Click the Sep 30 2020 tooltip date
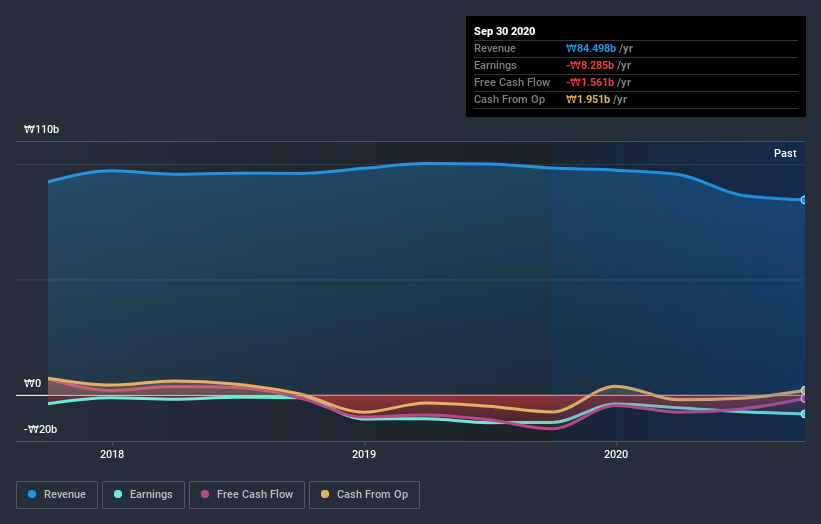The height and width of the screenshot is (524, 821). tap(504, 31)
